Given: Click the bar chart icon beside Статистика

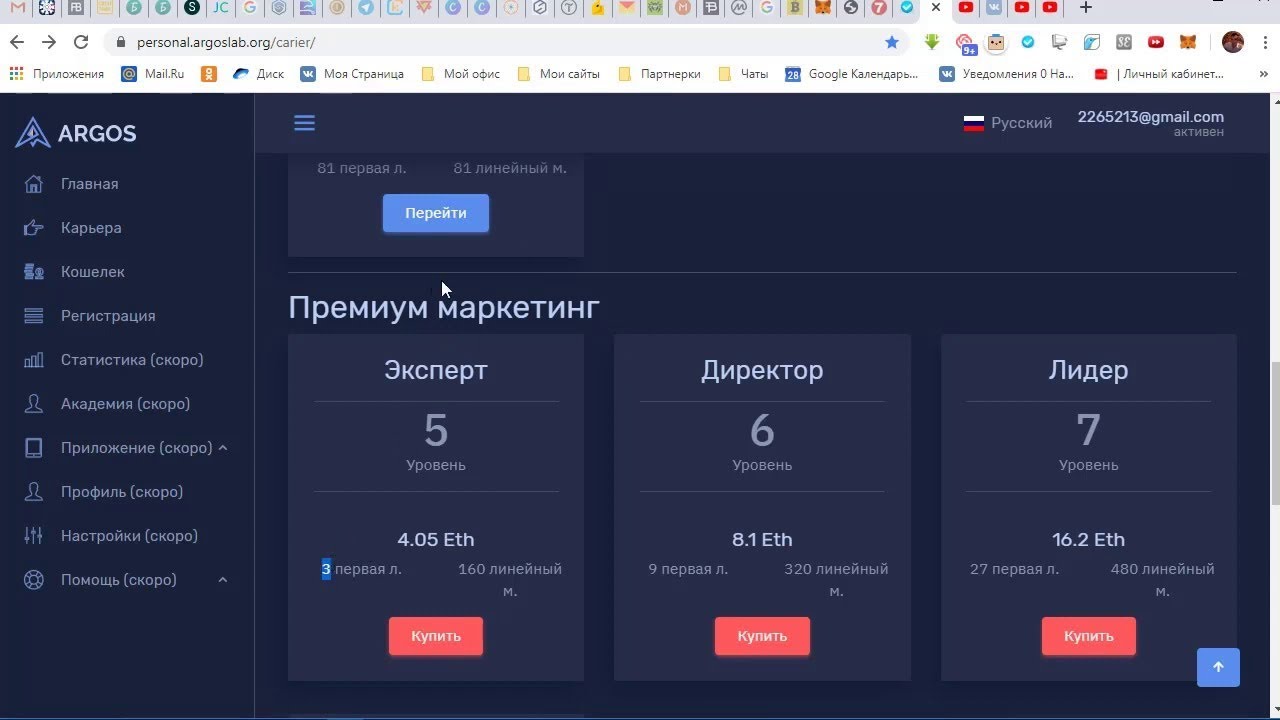Looking at the screenshot, I should 33,360.
